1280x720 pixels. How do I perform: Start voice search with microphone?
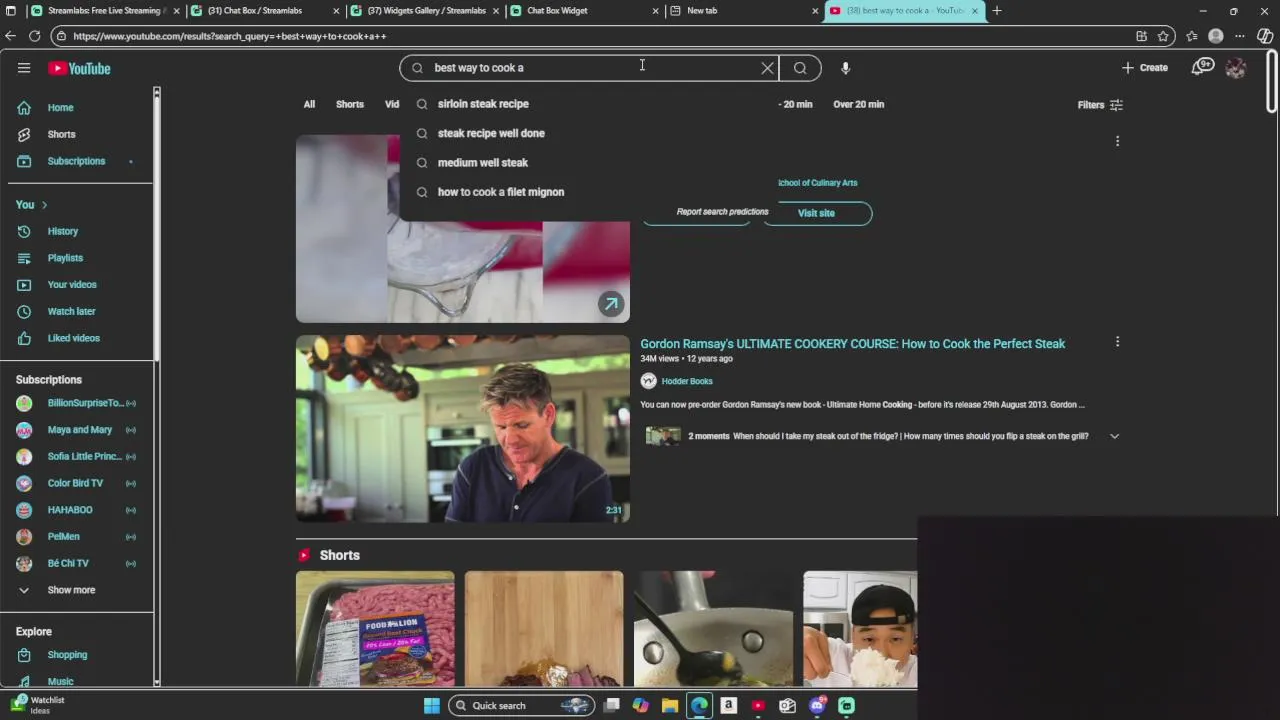(x=845, y=68)
